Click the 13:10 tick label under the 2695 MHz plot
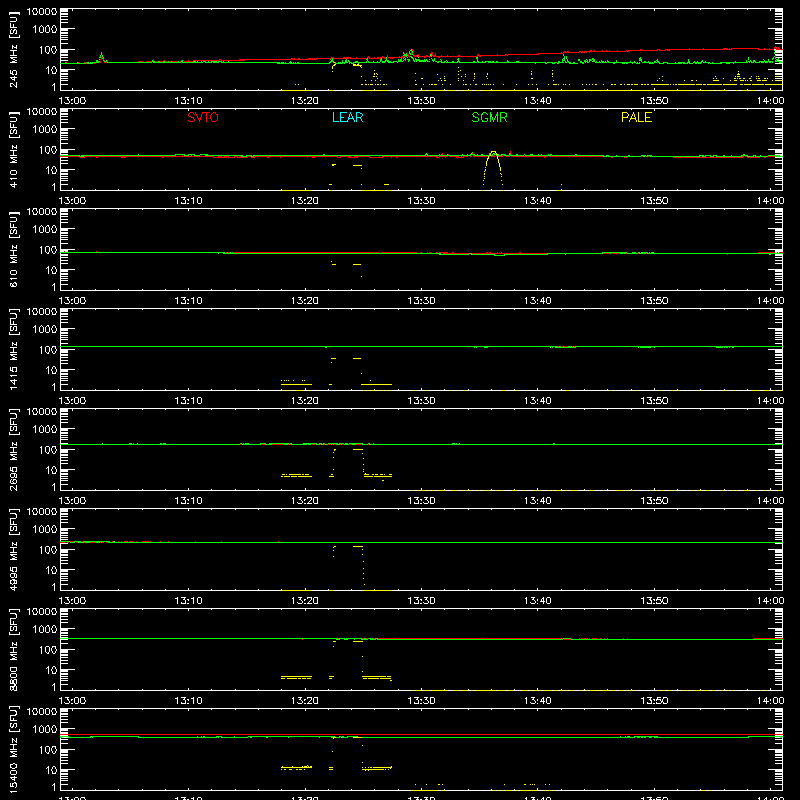800x800 pixels. click(188, 501)
